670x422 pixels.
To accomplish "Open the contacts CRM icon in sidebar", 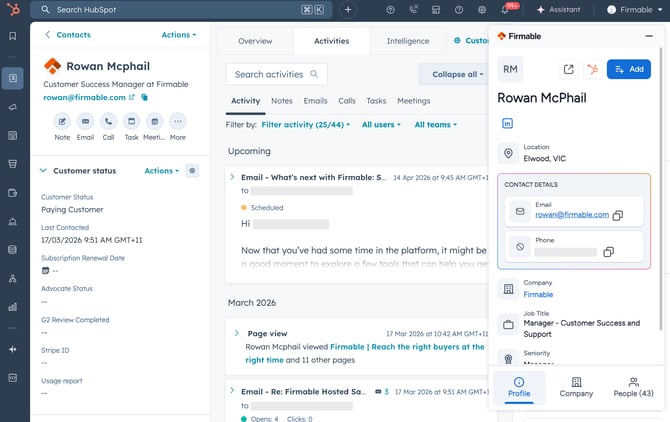I will tap(13, 78).
